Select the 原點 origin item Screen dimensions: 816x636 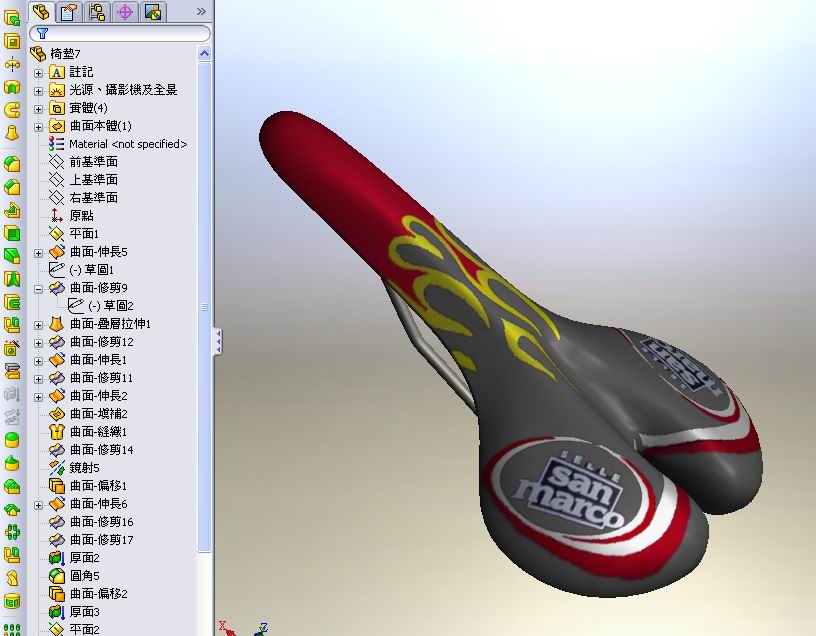(x=71, y=215)
